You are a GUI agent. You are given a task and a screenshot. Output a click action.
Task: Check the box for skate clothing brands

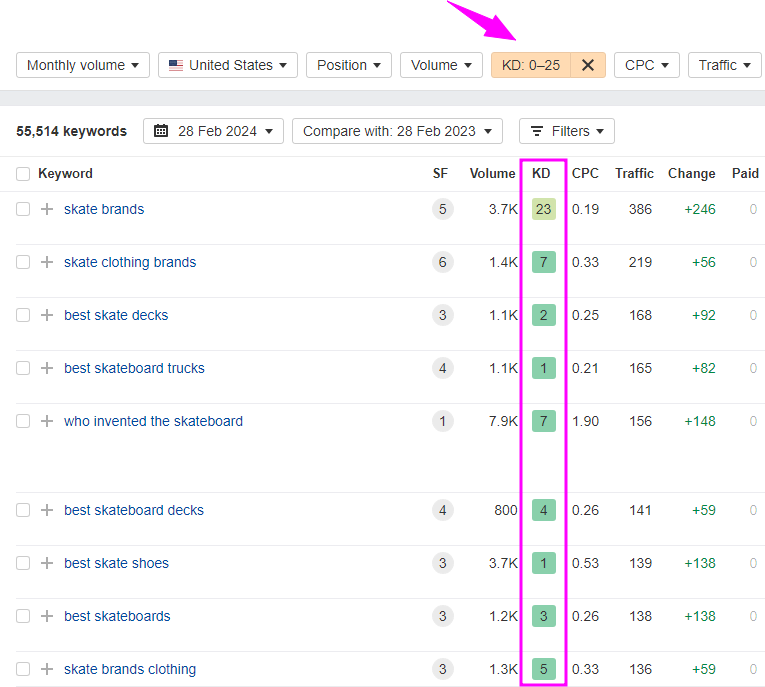[23, 262]
